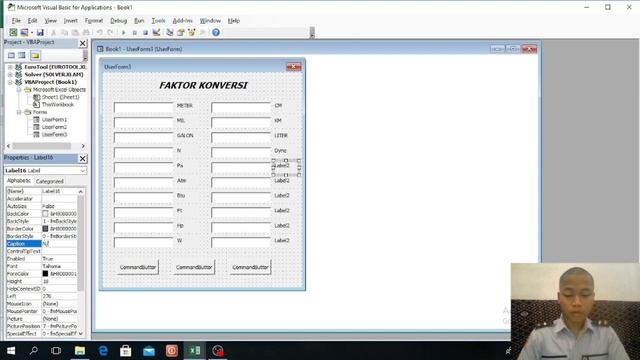This screenshot has height=360, width=640.
Task: Open the Insert UserForm dropdown arrow
Action: [x=31, y=32]
